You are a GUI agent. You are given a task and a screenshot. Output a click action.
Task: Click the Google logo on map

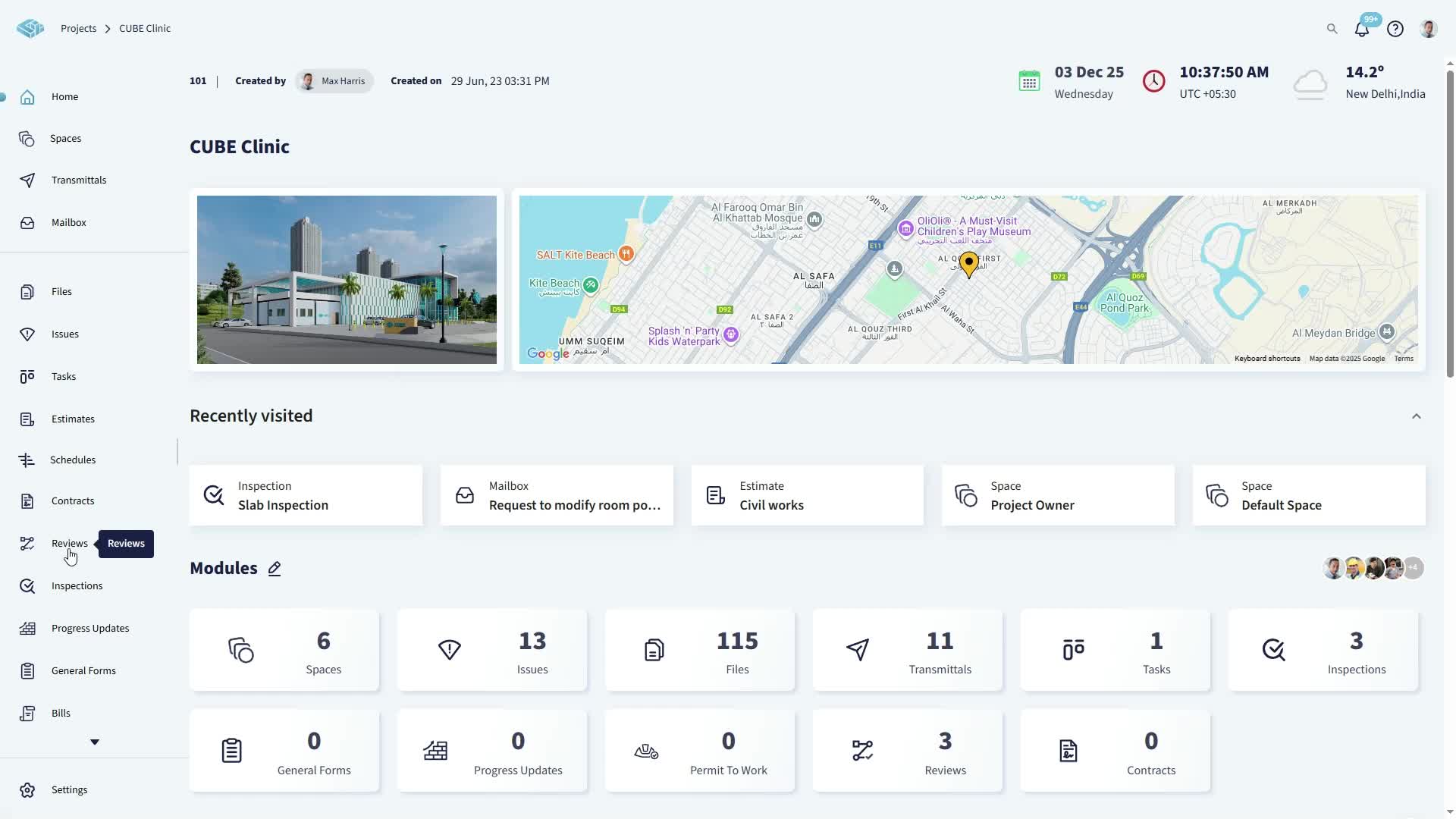(548, 354)
